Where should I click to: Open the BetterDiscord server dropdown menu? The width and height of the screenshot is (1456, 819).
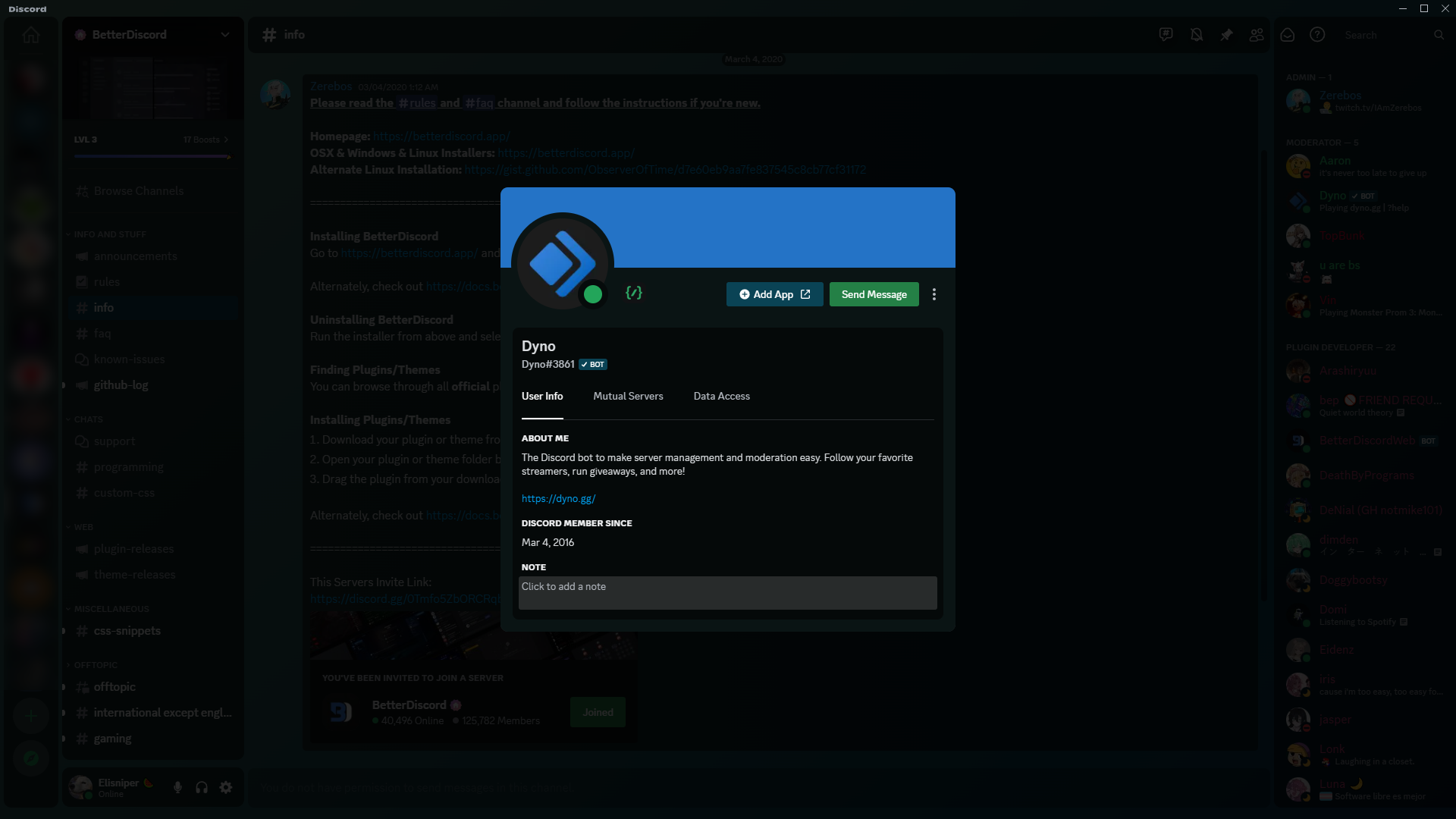[x=225, y=35]
